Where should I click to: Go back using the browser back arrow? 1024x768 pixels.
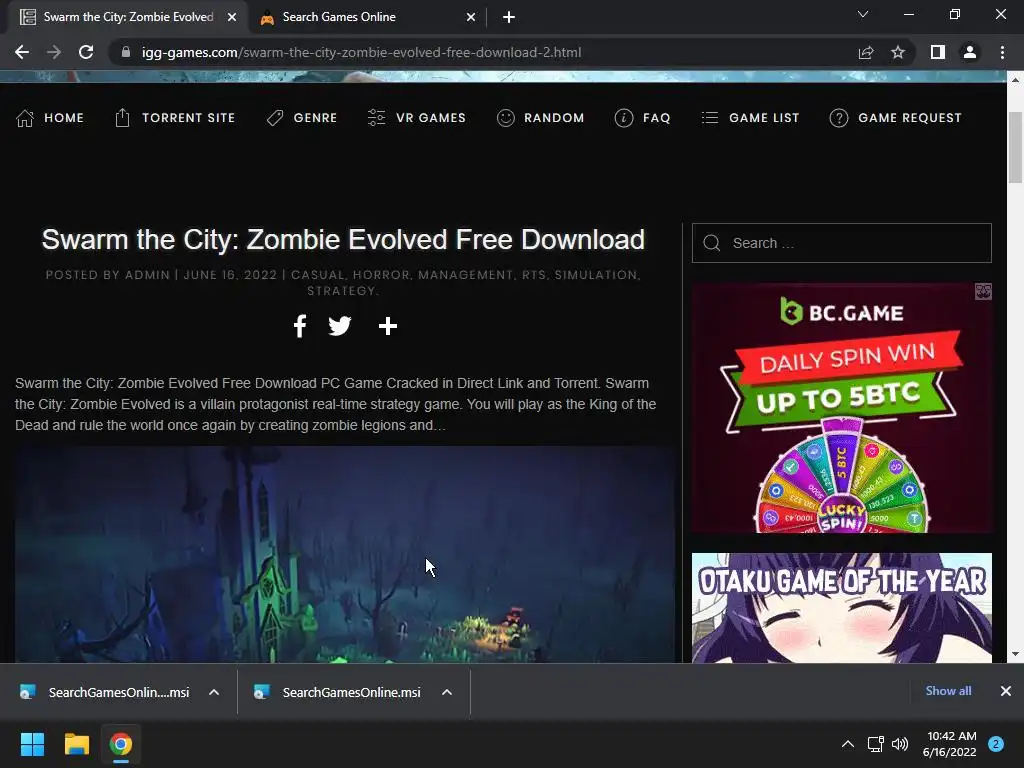(22, 52)
